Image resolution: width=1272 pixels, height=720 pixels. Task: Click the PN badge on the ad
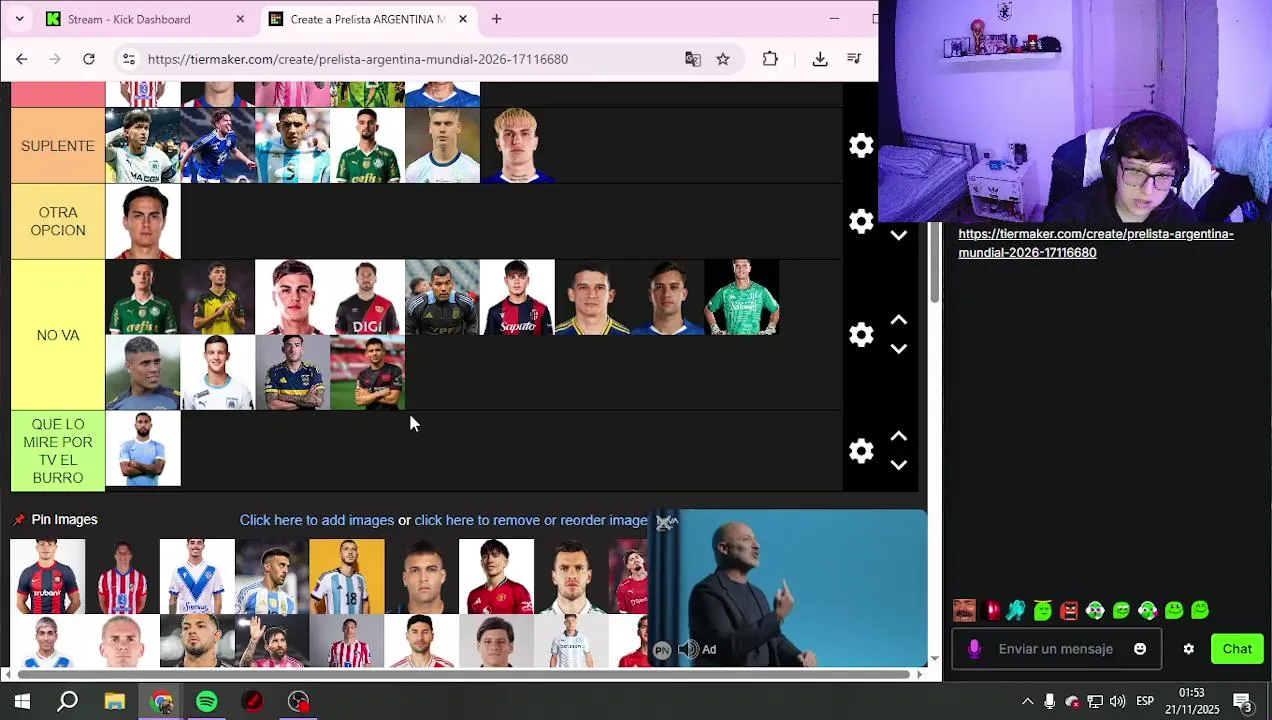(x=662, y=650)
